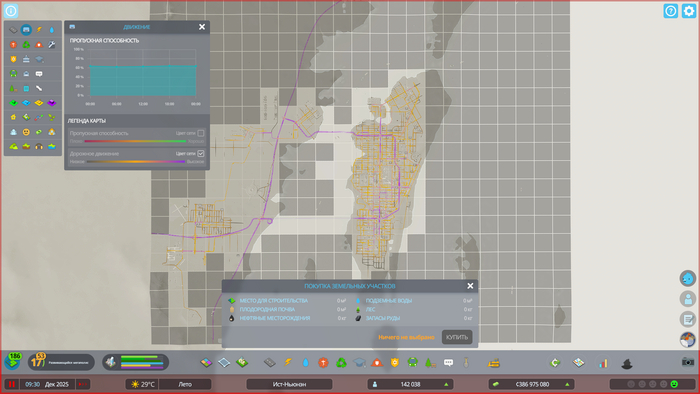Open the Electricity info view
700x394 pixels.
click(x=39, y=30)
